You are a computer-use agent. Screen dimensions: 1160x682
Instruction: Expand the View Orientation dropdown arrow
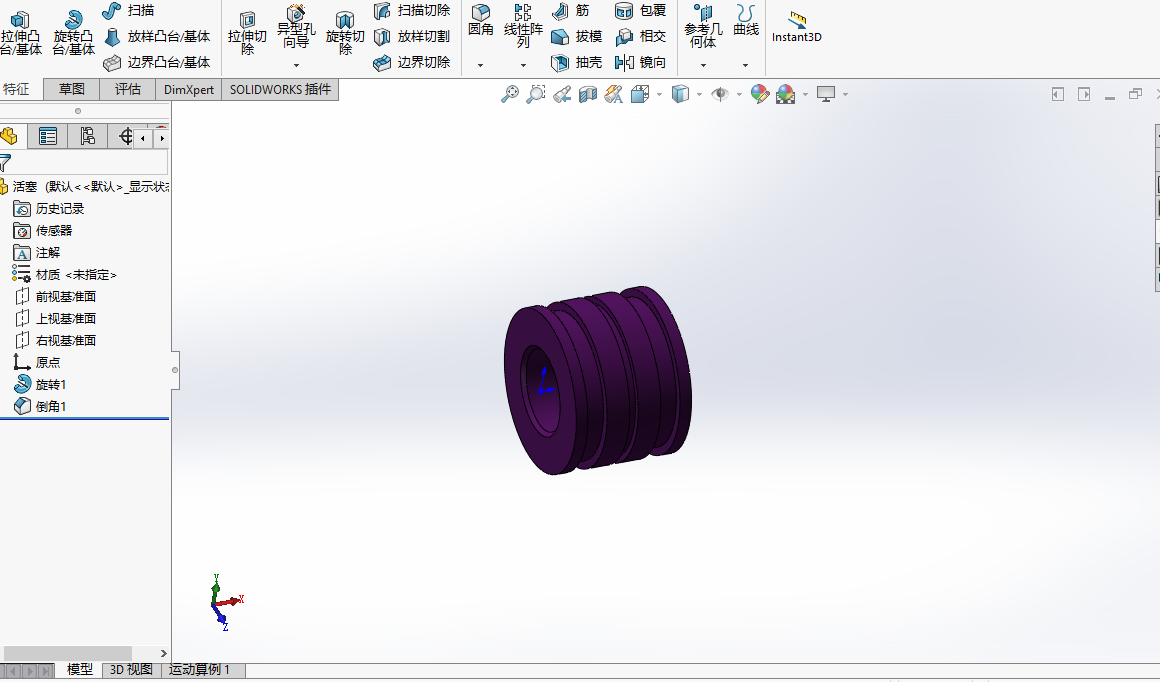[x=658, y=95]
